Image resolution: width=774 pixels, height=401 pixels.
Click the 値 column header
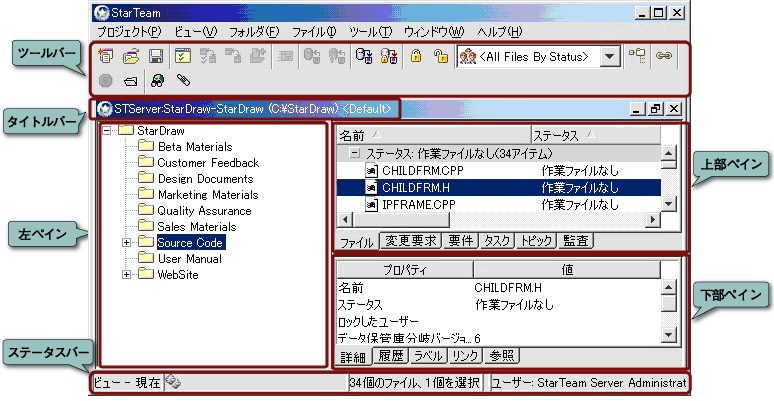567,270
